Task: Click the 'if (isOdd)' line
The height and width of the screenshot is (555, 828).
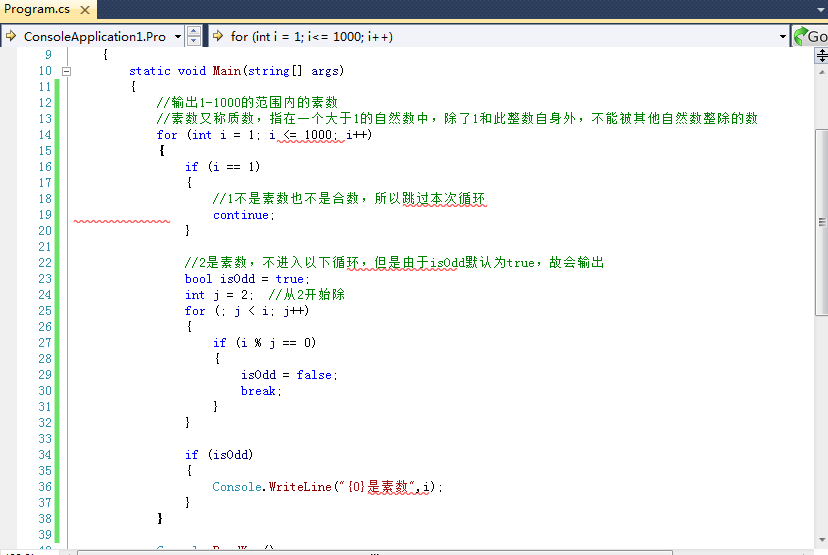Action: (x=219, y=455)
